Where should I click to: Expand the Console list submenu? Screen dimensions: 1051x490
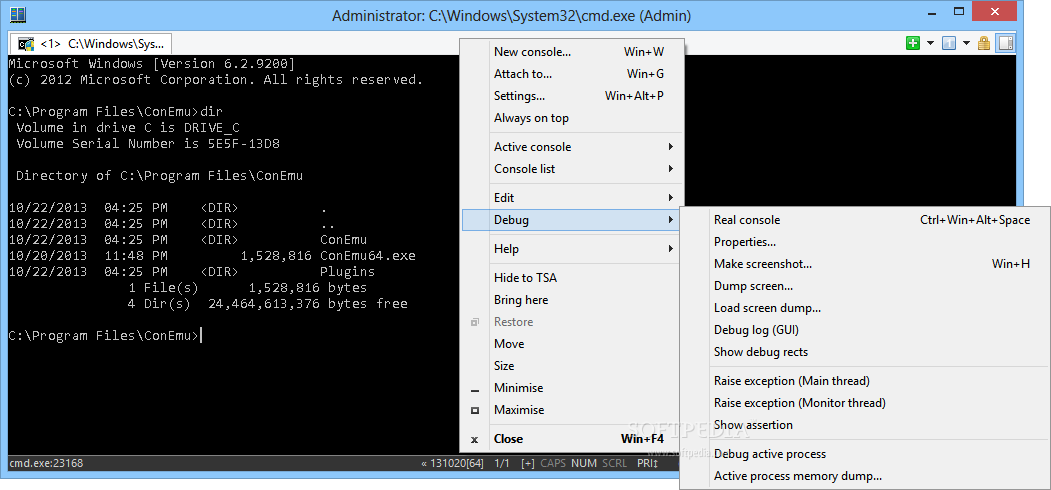coord(572,169)
